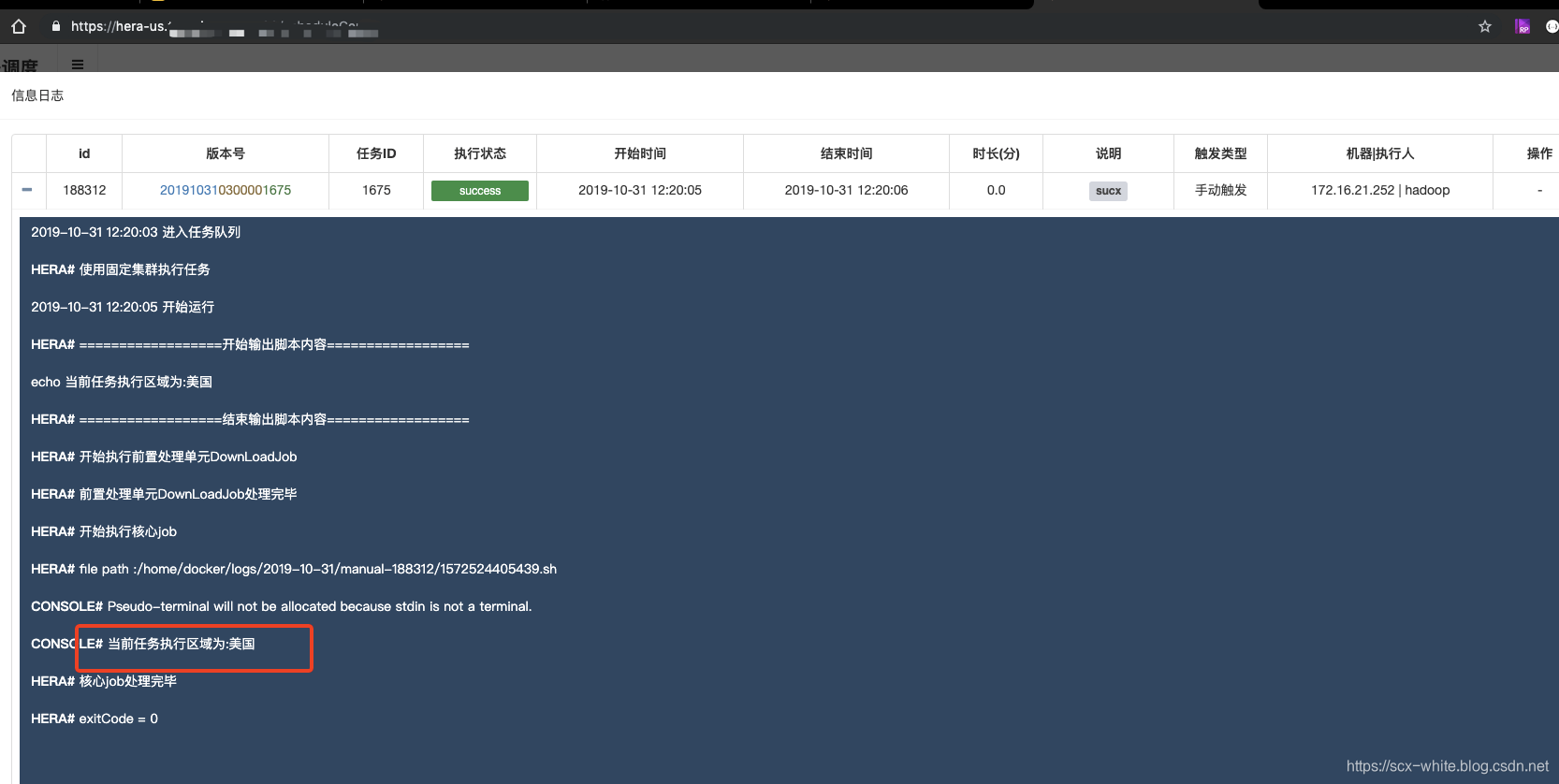Click the 机器|执行人 column header
The image size is (1559, 784).
[1380, 153]
